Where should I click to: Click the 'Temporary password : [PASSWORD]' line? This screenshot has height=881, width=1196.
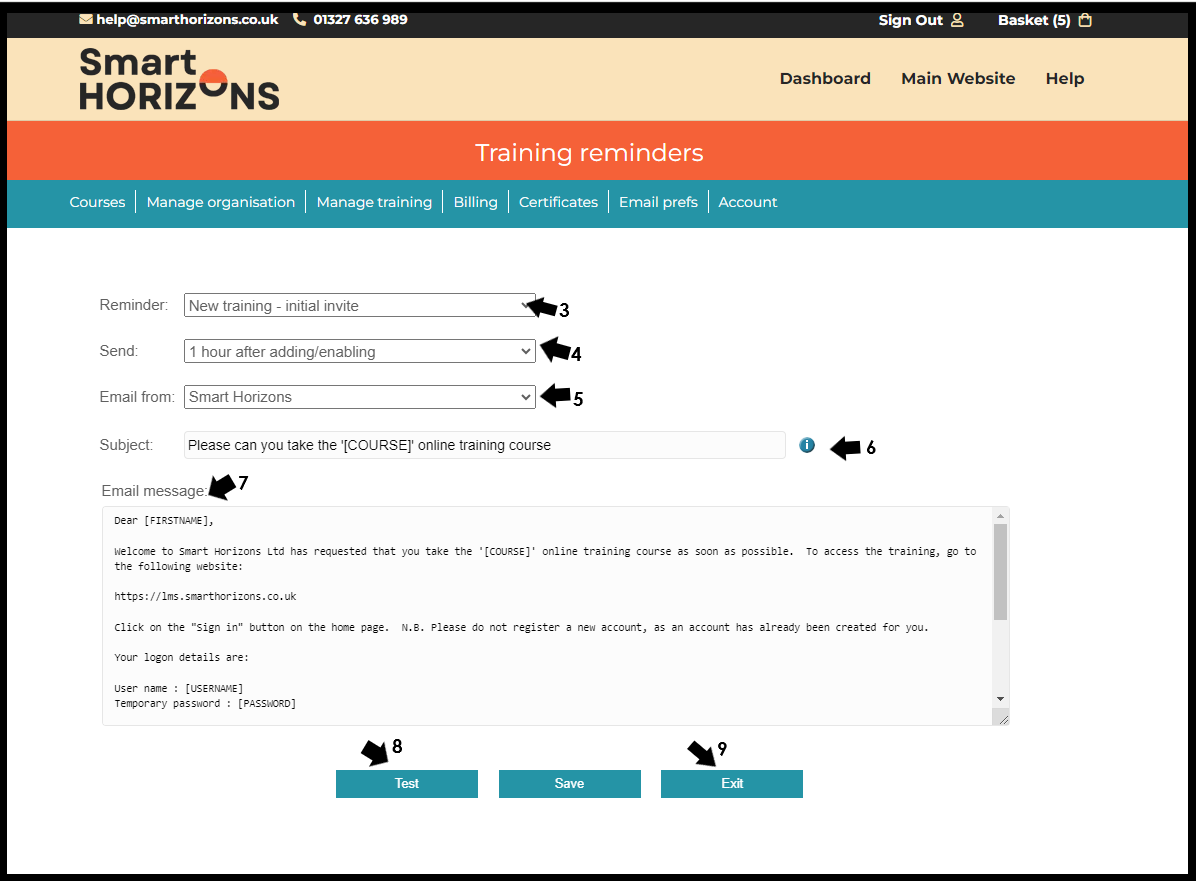pyautogui.click(x=205, y=703)
